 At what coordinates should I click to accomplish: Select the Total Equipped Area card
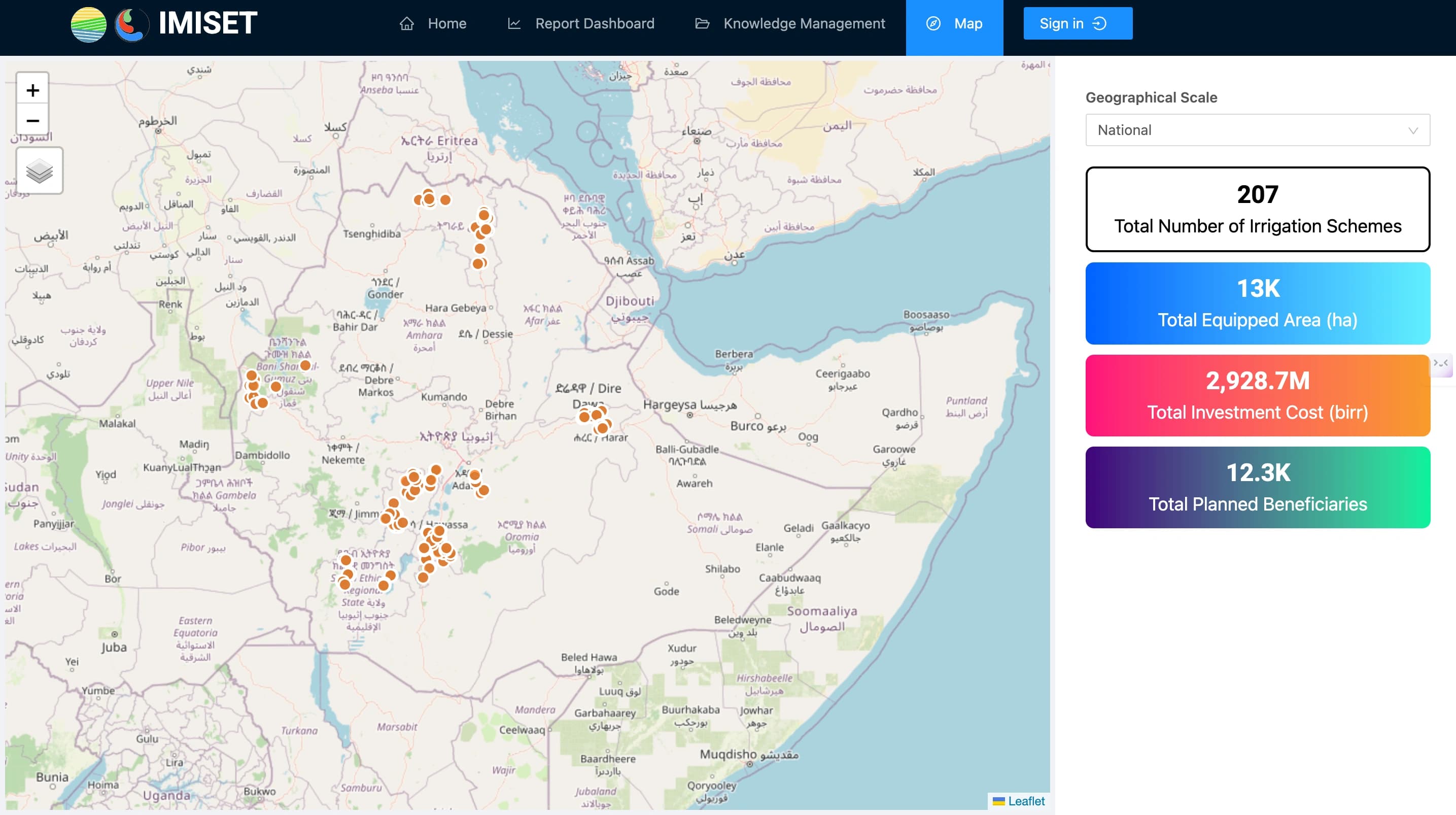pos(1257,303)
